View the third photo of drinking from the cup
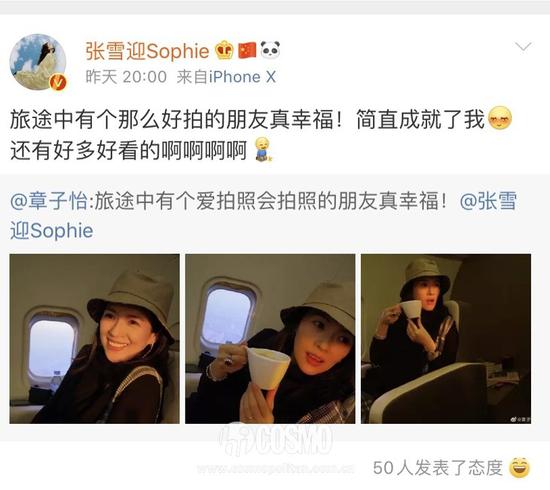550x490 pixels. (x=446, y=338)
